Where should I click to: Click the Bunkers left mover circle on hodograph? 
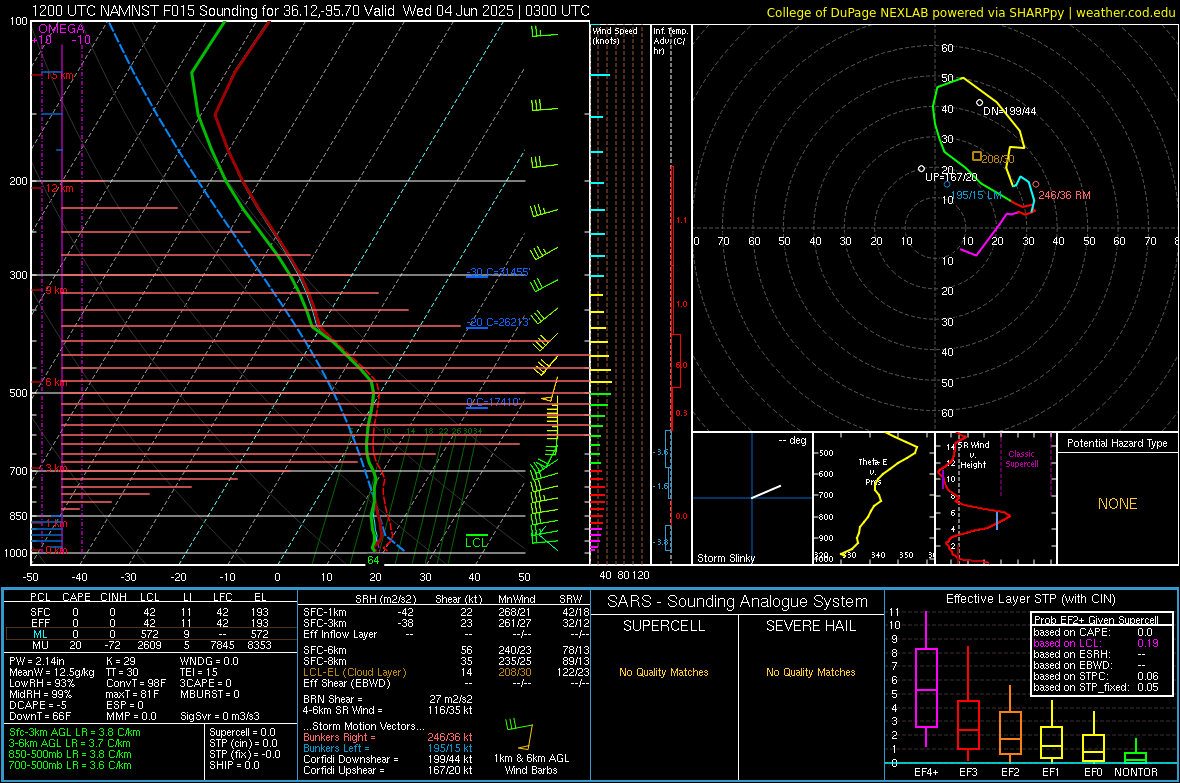tap(947, 184)
